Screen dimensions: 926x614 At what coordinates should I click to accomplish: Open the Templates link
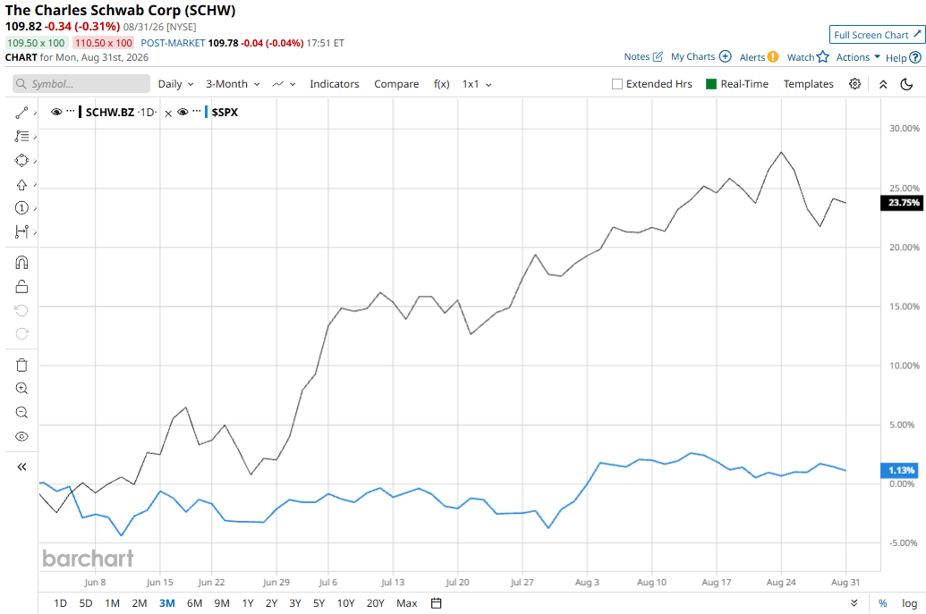coord(808,84)
